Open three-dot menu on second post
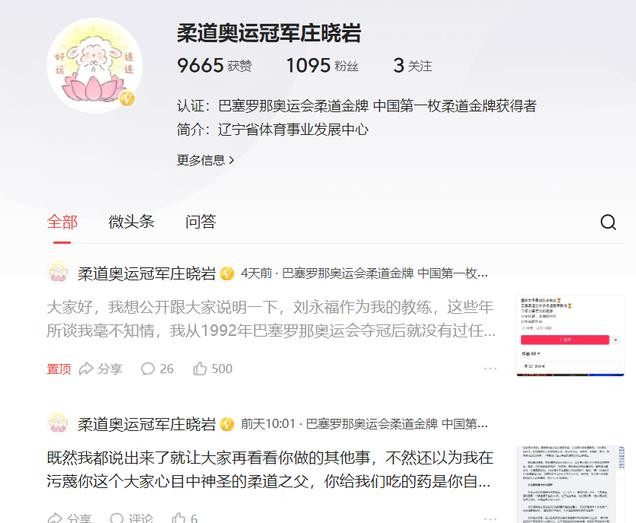 pyautogui.click(x=490, y=519)
